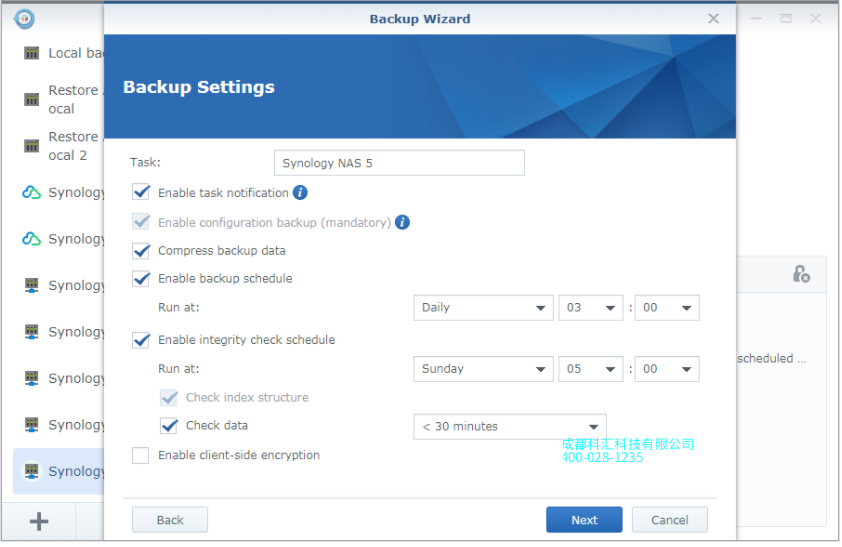The width and height of the screenshot is (842, 547).
Task: Open the integrity check minute dropdown
Action: coord(667,369)
